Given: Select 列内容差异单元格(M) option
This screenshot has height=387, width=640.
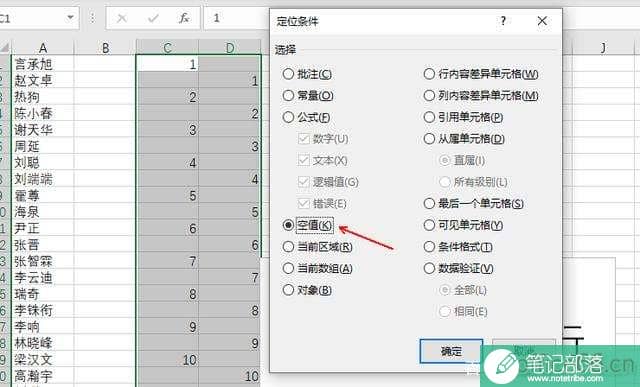Looking at the screenshot, I should tap(481, 96).
